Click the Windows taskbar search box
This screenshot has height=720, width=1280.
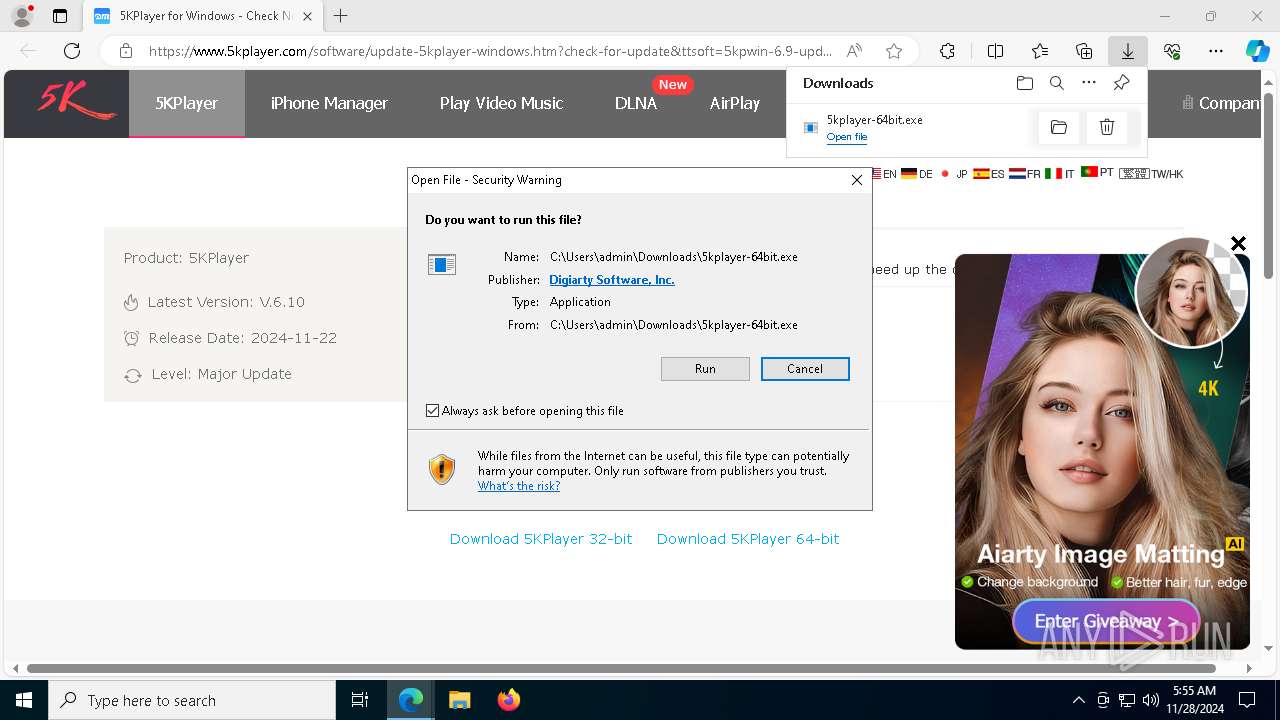point(192,700)
